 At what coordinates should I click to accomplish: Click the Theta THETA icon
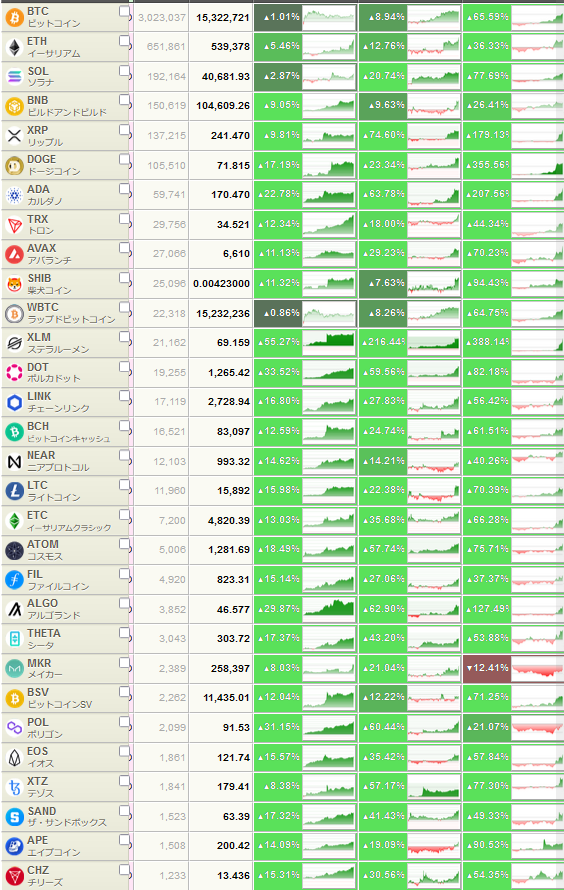[14, 639]
